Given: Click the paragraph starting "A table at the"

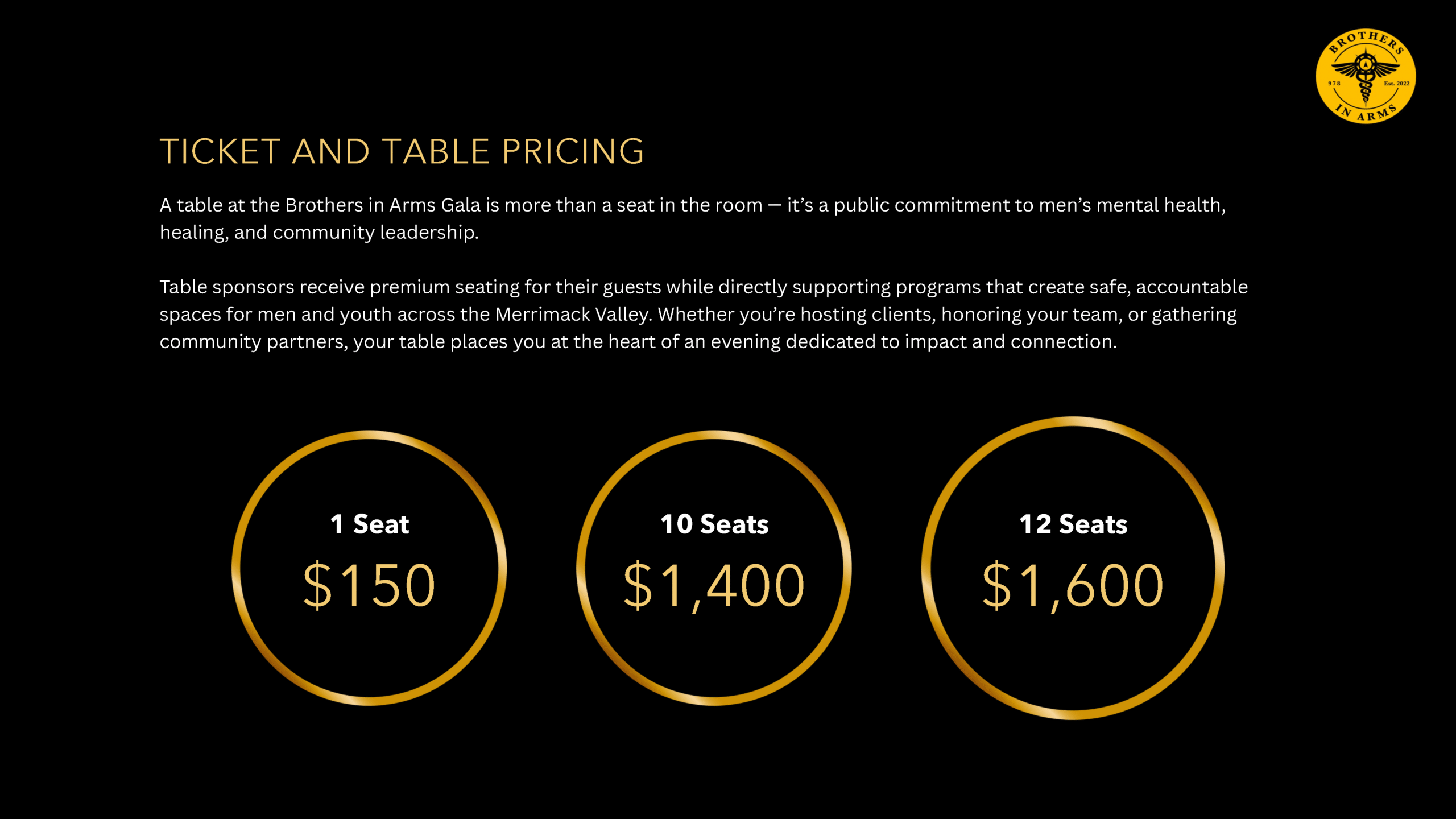Looking at the screenshot, I should pyautogui.click(x=692, y=218).
